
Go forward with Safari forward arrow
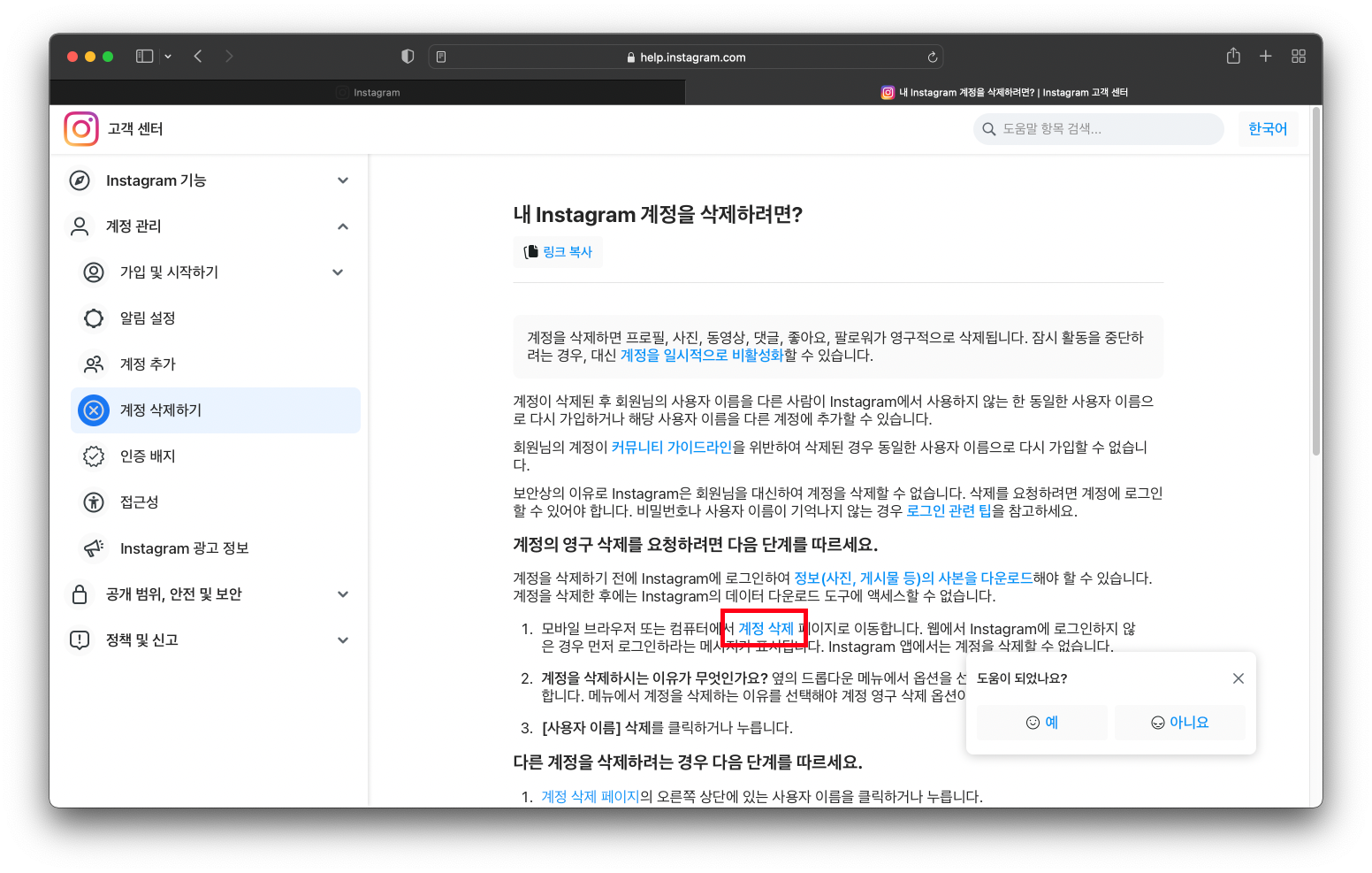[x=229, y=57]
